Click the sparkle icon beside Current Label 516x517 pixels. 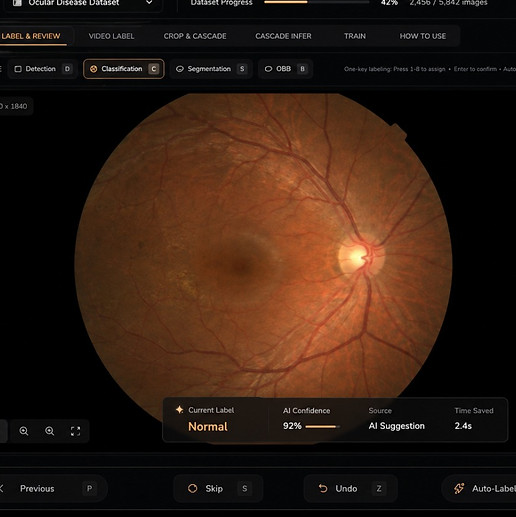[x=180, y=410]
